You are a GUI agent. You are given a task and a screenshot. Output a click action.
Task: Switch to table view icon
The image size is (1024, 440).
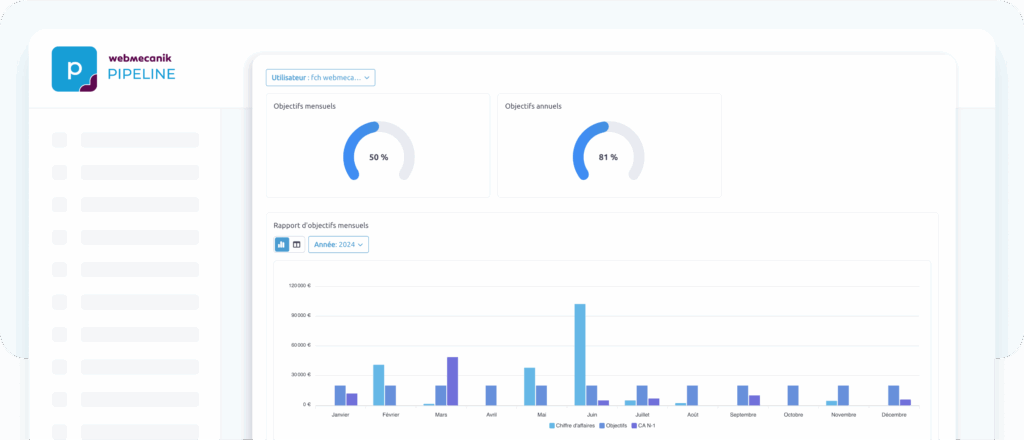tap(296, 244)
